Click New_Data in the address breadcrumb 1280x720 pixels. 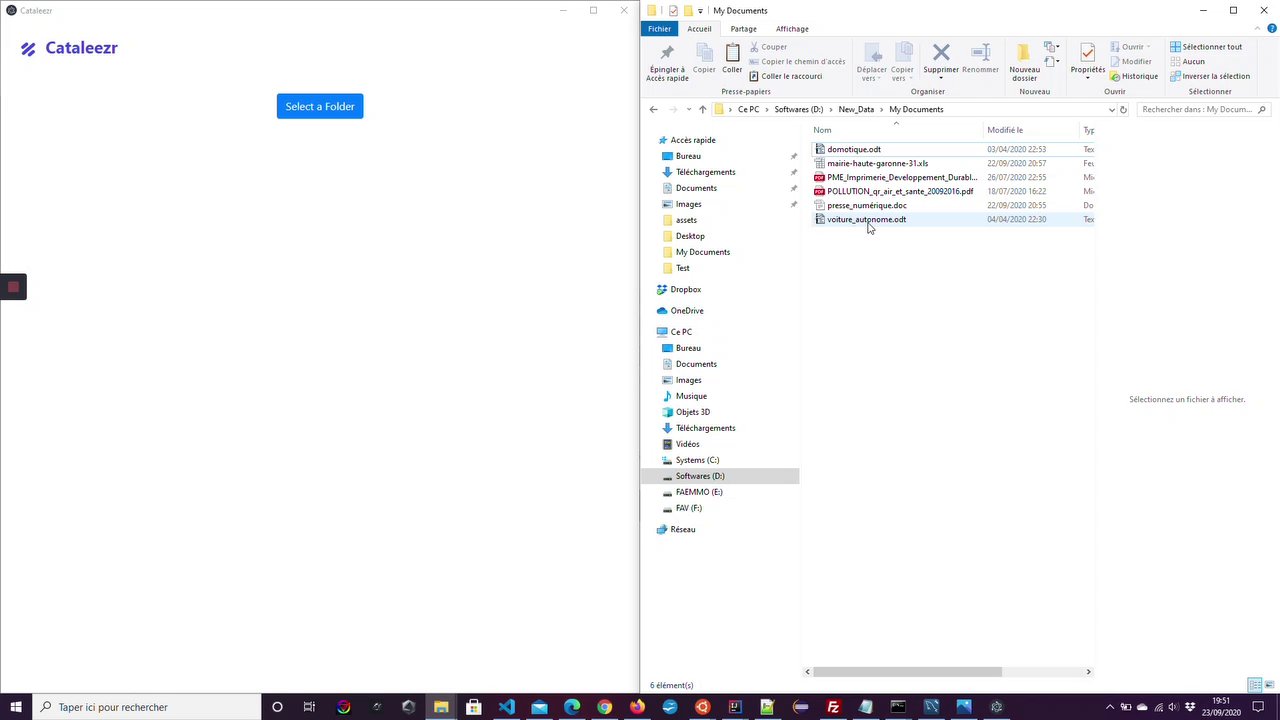coord(856,110)
